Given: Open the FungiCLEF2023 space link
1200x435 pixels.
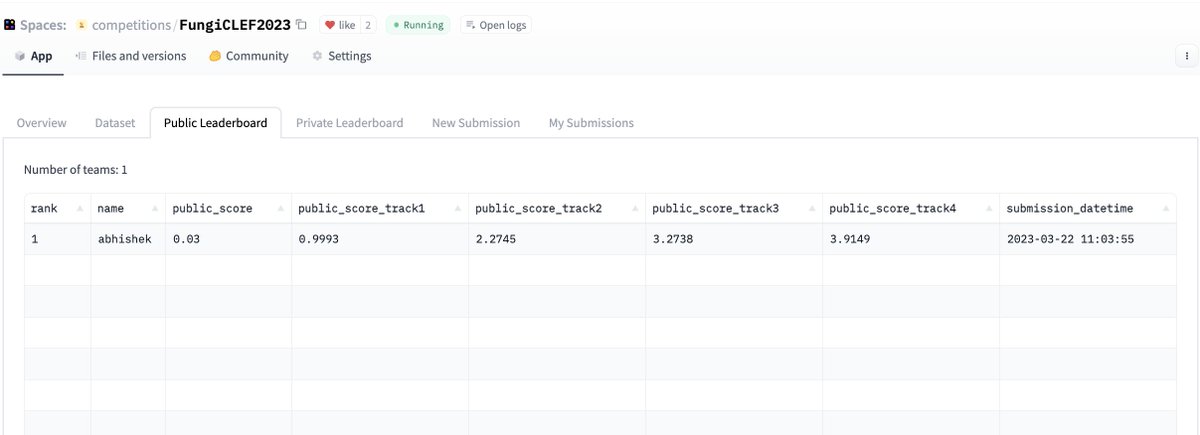Looking at the screenshot, I should click(235, 25).
